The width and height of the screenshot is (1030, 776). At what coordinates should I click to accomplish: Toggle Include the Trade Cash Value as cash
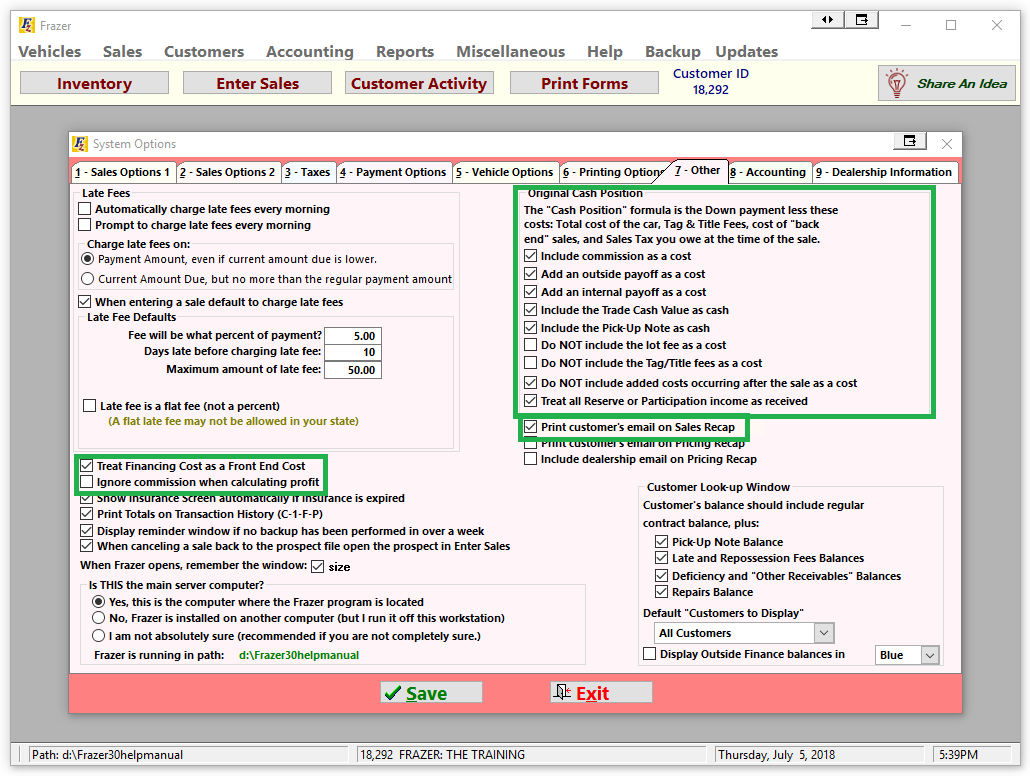(531, 309)
